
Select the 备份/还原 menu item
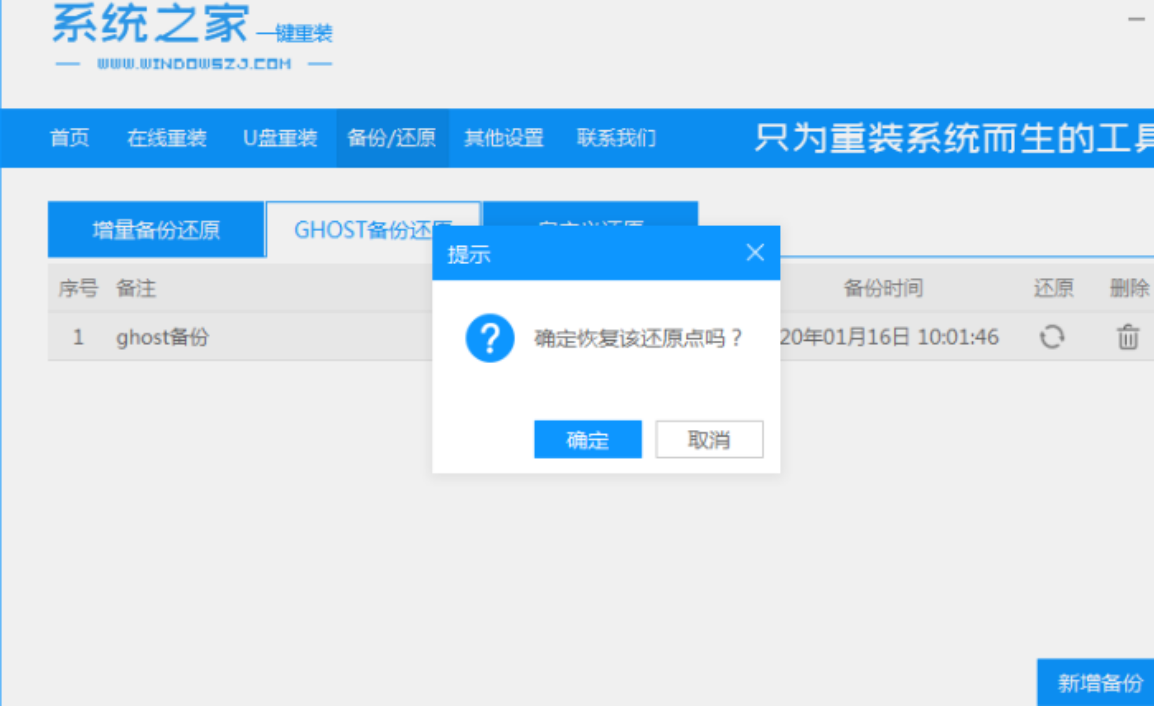pos(392,138)
